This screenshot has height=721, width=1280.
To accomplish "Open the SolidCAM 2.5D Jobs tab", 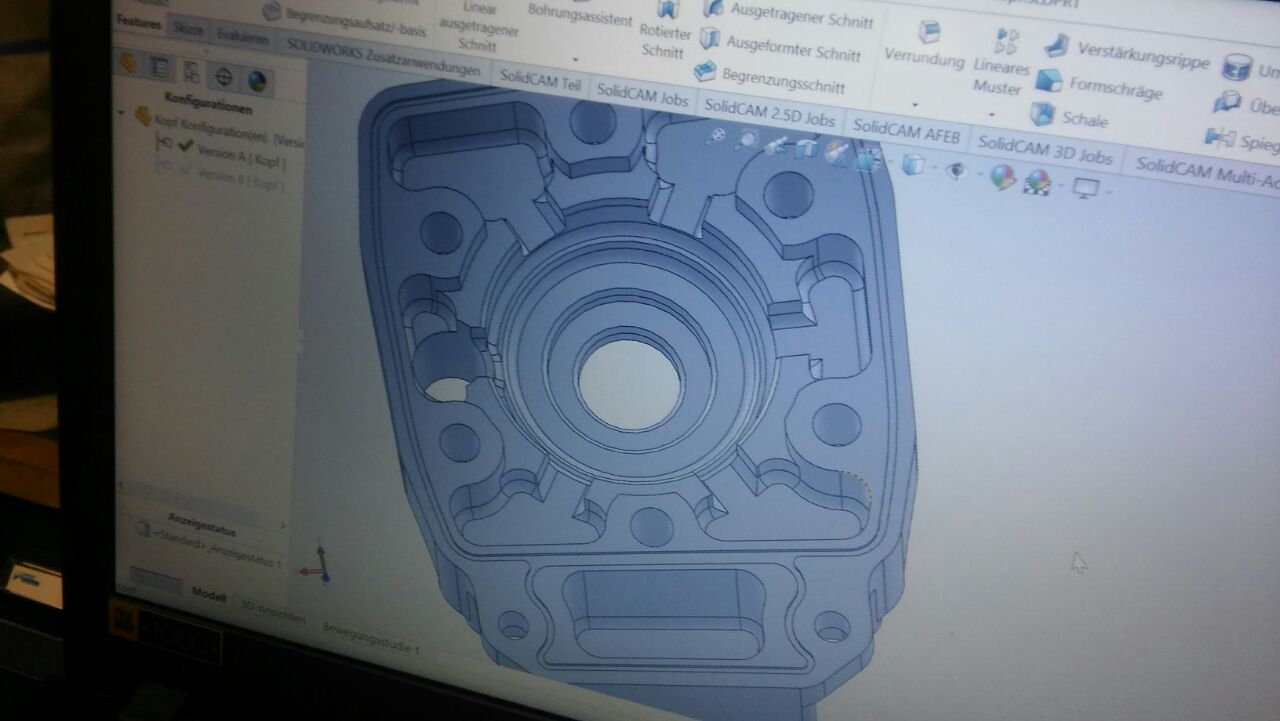I will [x=769, y=112].
